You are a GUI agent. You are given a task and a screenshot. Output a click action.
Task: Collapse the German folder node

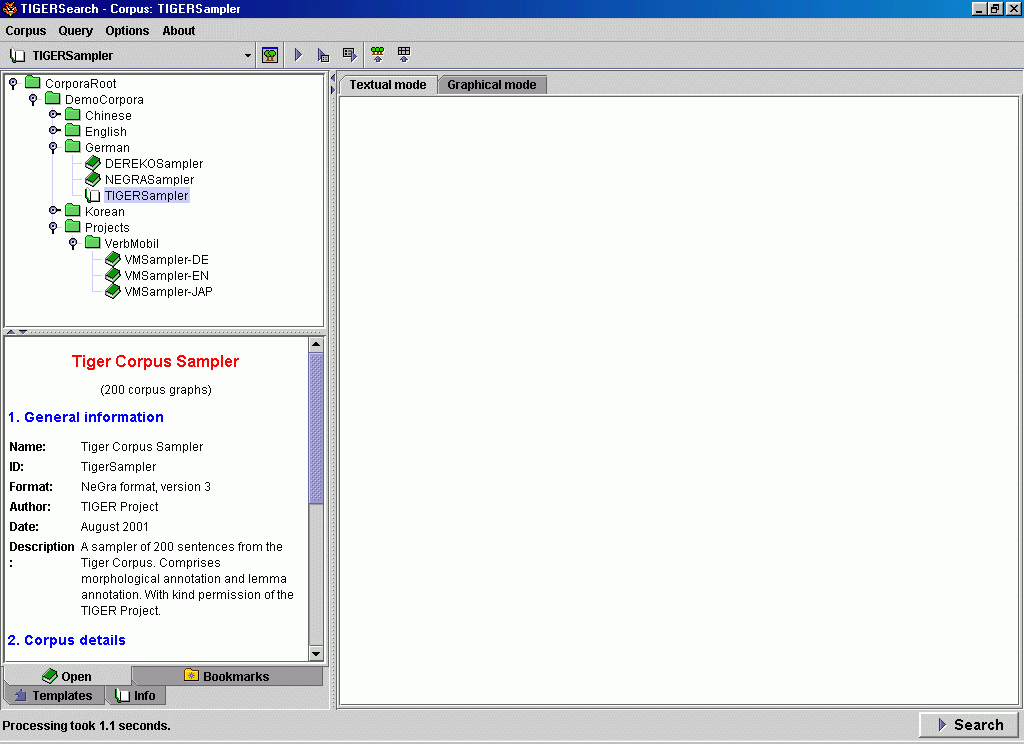pos(54,147)
